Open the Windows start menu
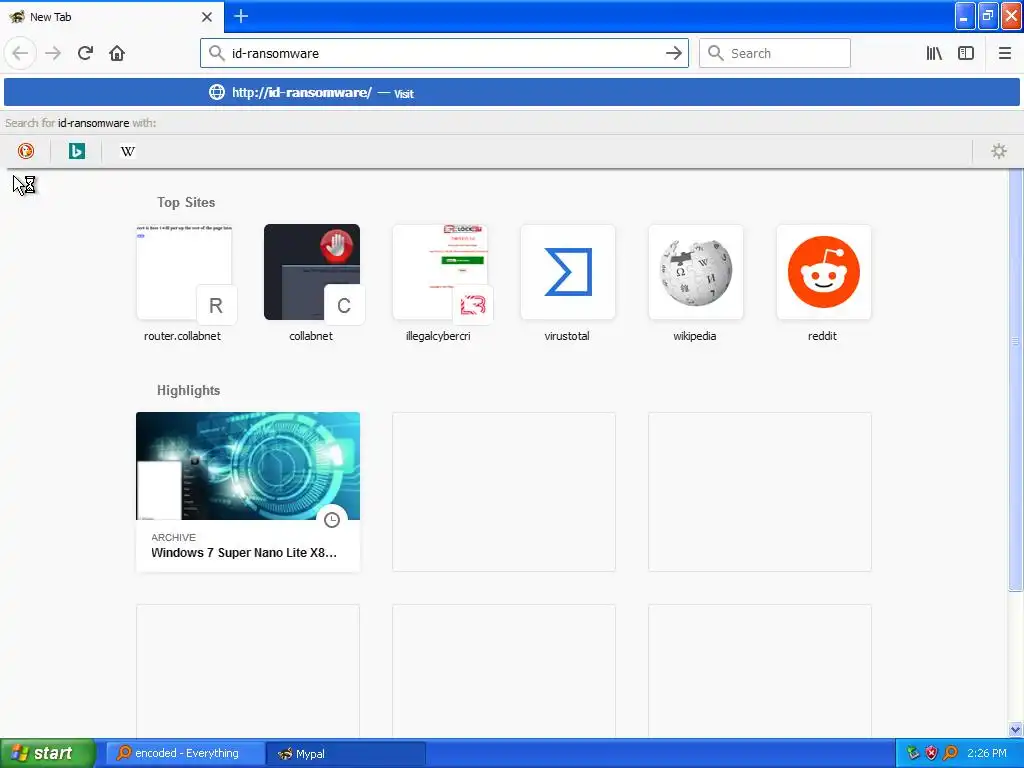This screenshot has height=768, width=1024. 47,753
